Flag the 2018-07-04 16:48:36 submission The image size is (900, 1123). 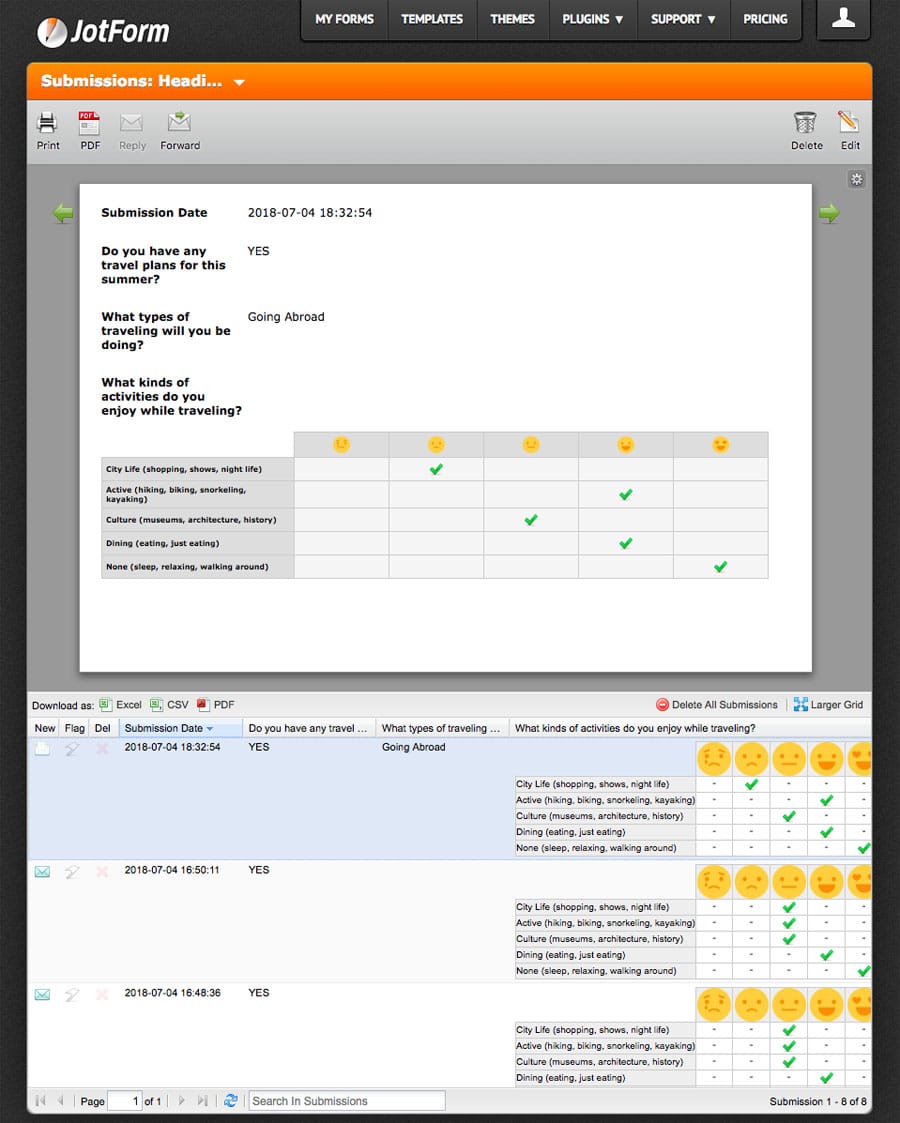[72, 996]
